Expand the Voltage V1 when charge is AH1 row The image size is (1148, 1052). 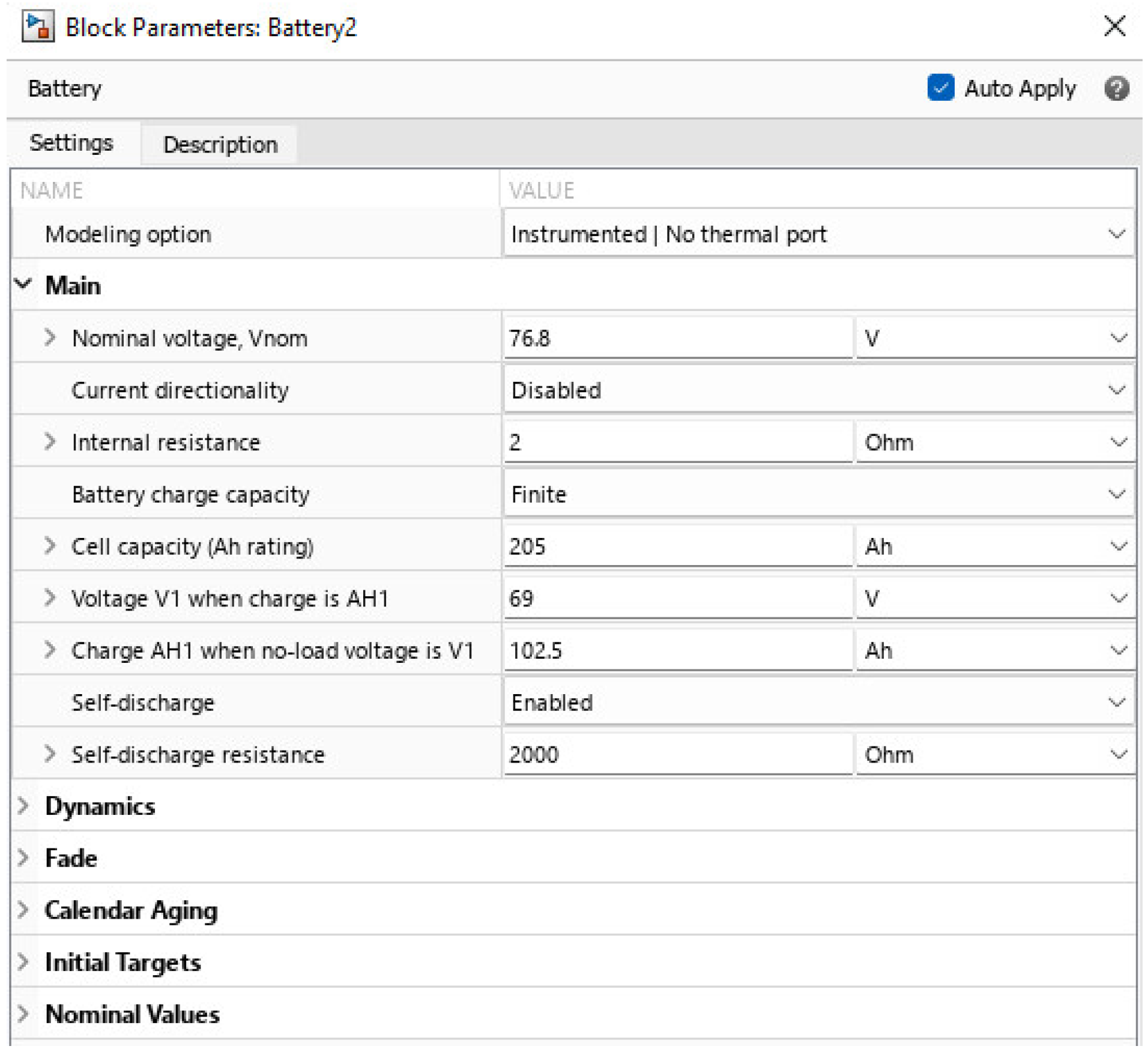tap(50, 598)
